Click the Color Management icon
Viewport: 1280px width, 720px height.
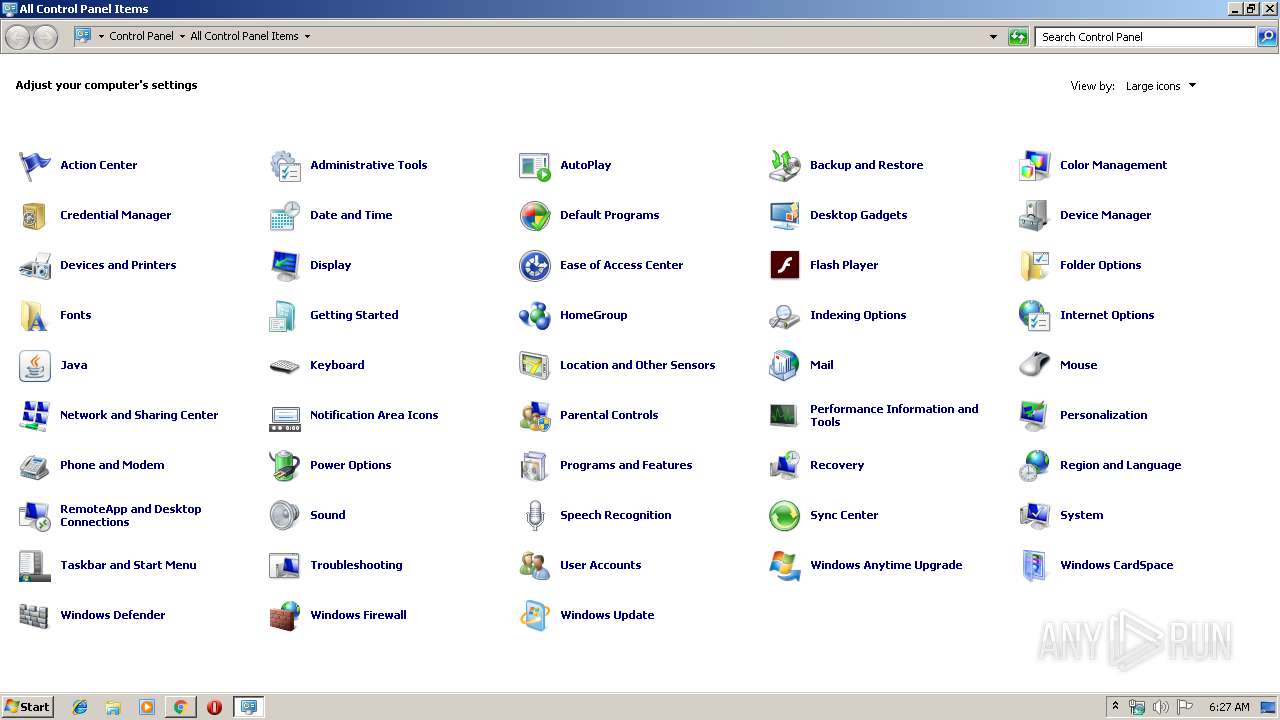click(x=1035, y=165)
